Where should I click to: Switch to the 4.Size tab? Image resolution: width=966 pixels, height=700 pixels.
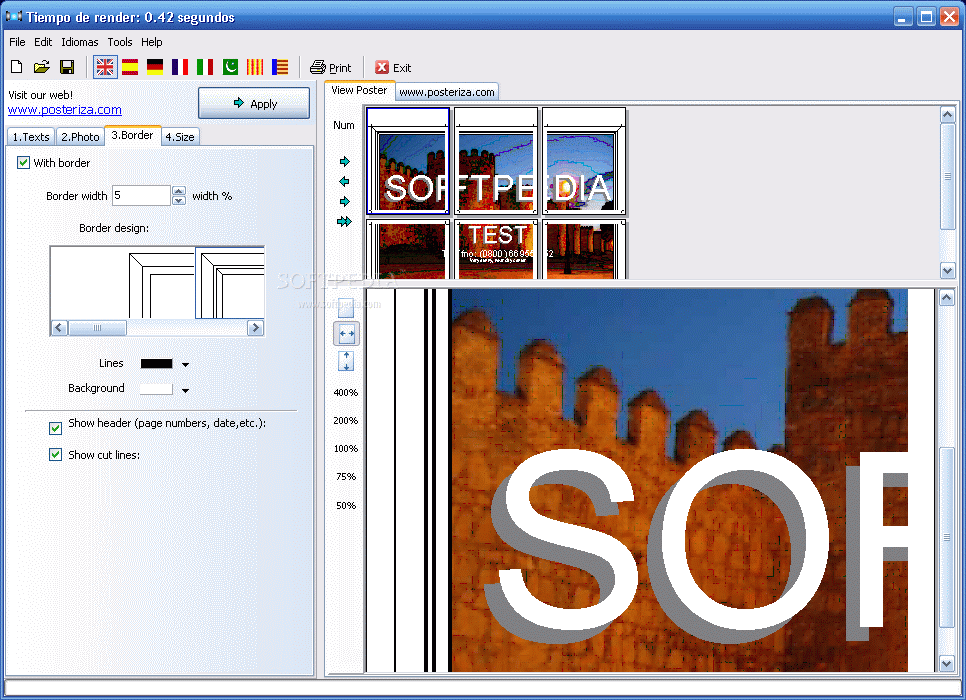pyautogui.click(x=180, y=137)
